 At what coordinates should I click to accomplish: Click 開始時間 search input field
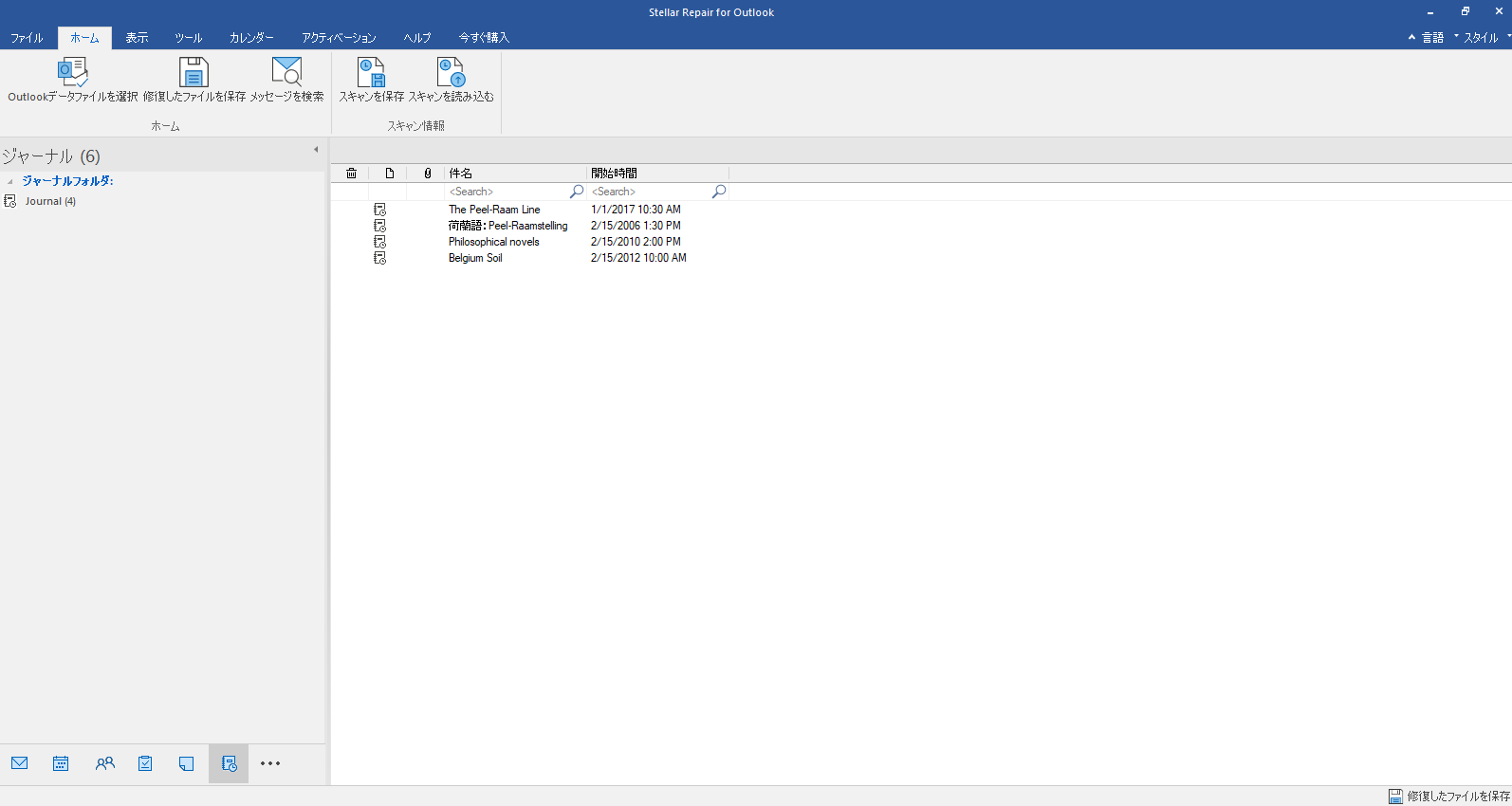pyautogui.click(x=649, y=192)
